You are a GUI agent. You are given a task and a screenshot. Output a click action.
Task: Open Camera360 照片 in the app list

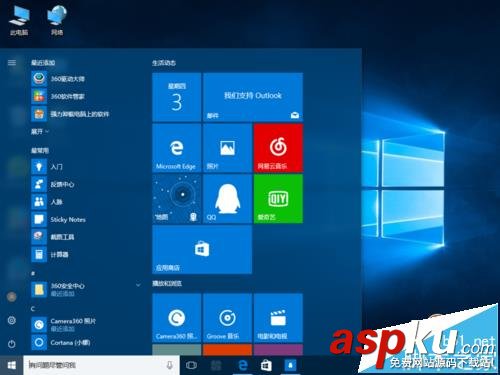coord(87,324)
